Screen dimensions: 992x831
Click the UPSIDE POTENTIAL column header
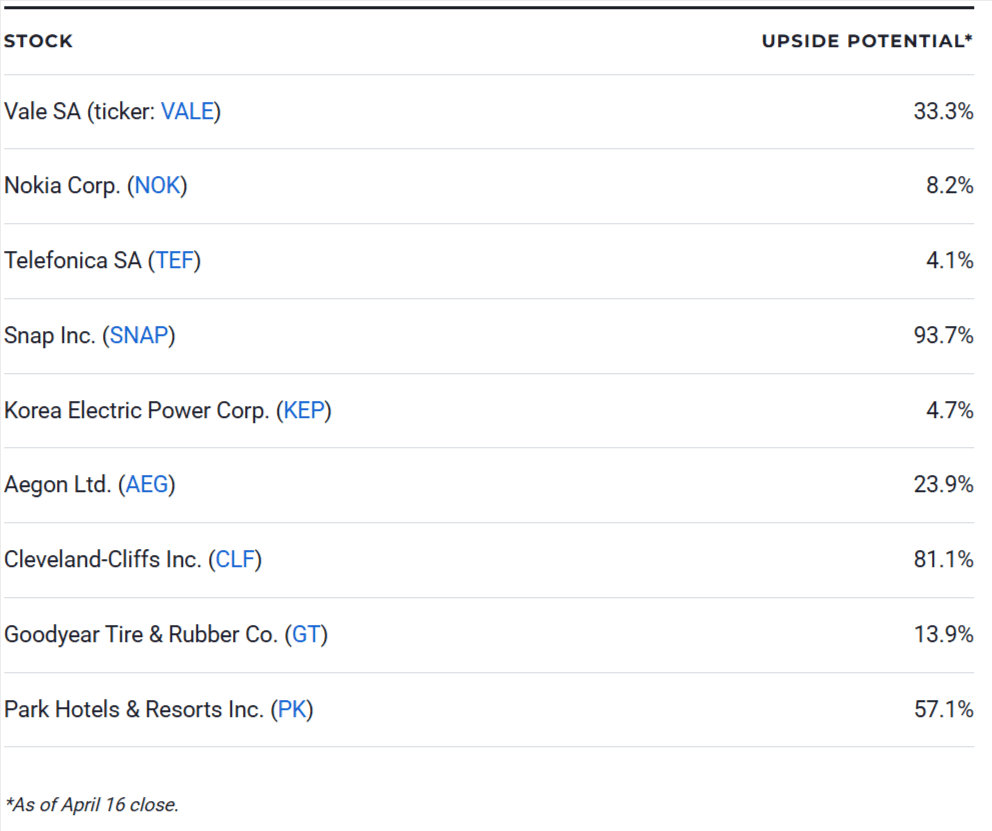point(867,42)
